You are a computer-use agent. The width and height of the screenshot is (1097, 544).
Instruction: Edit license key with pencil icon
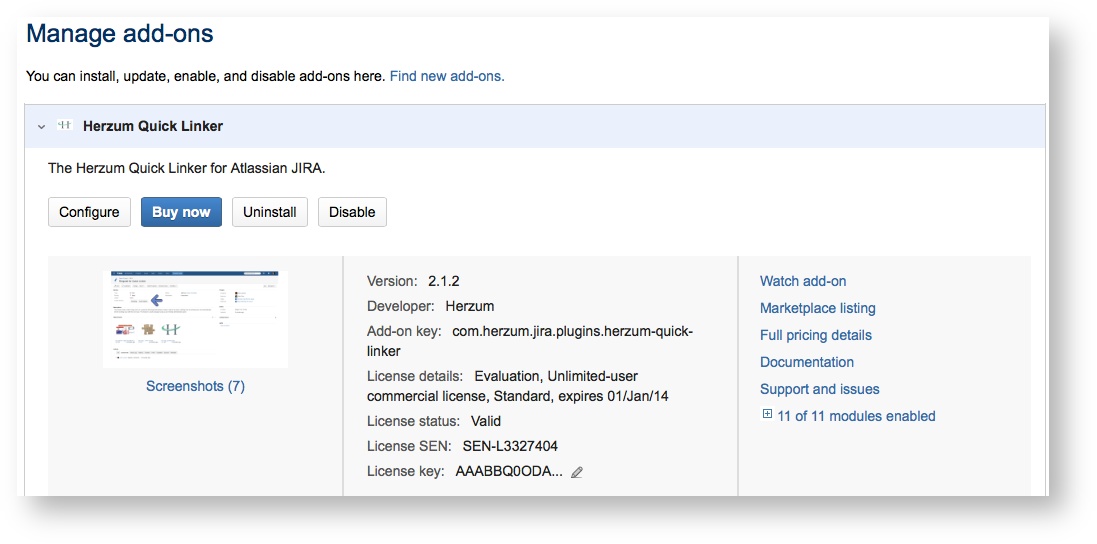[x=577, y=472]
